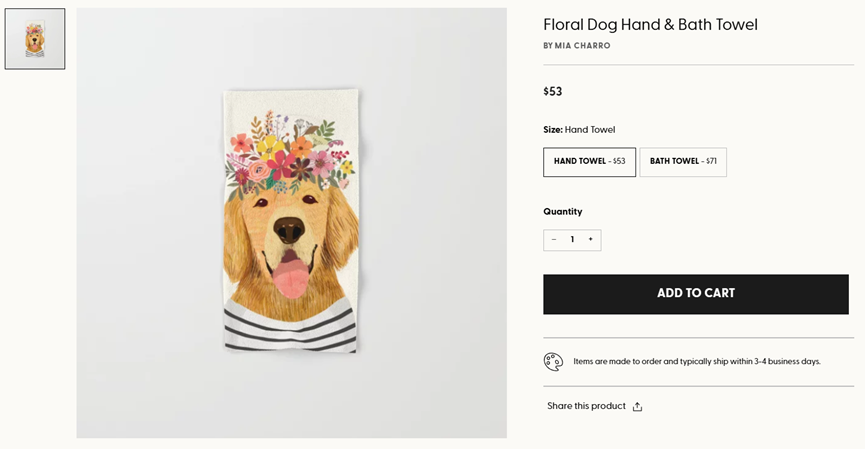
Task: Click the palette icon beside shipping info
Action: tap(553, 362)
